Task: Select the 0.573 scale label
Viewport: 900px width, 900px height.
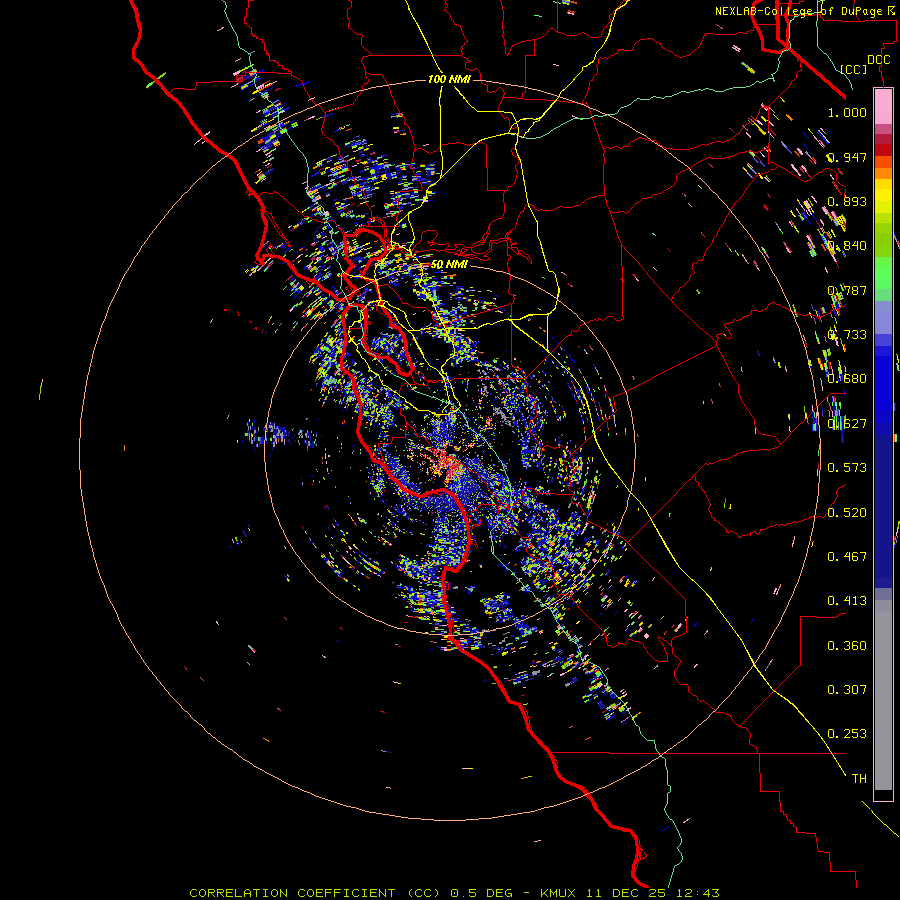Action: tap(847, 467)
